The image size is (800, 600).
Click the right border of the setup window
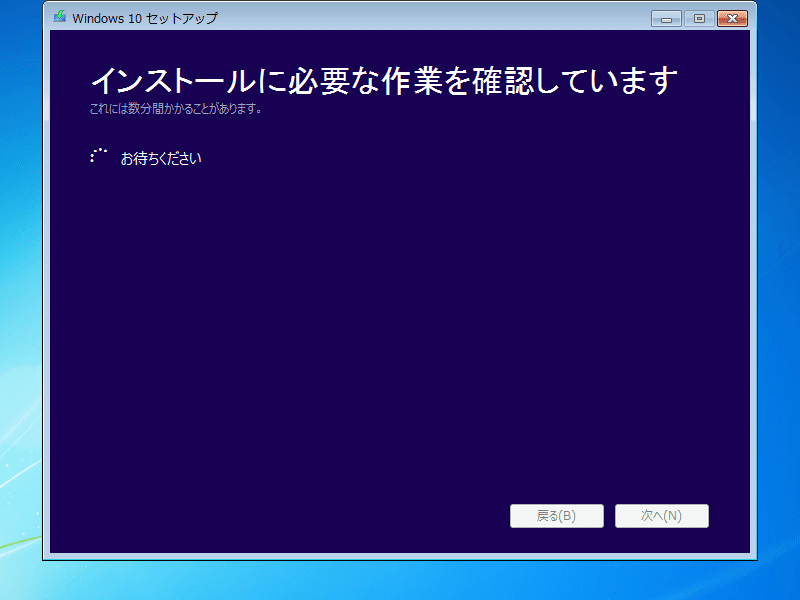753,300
